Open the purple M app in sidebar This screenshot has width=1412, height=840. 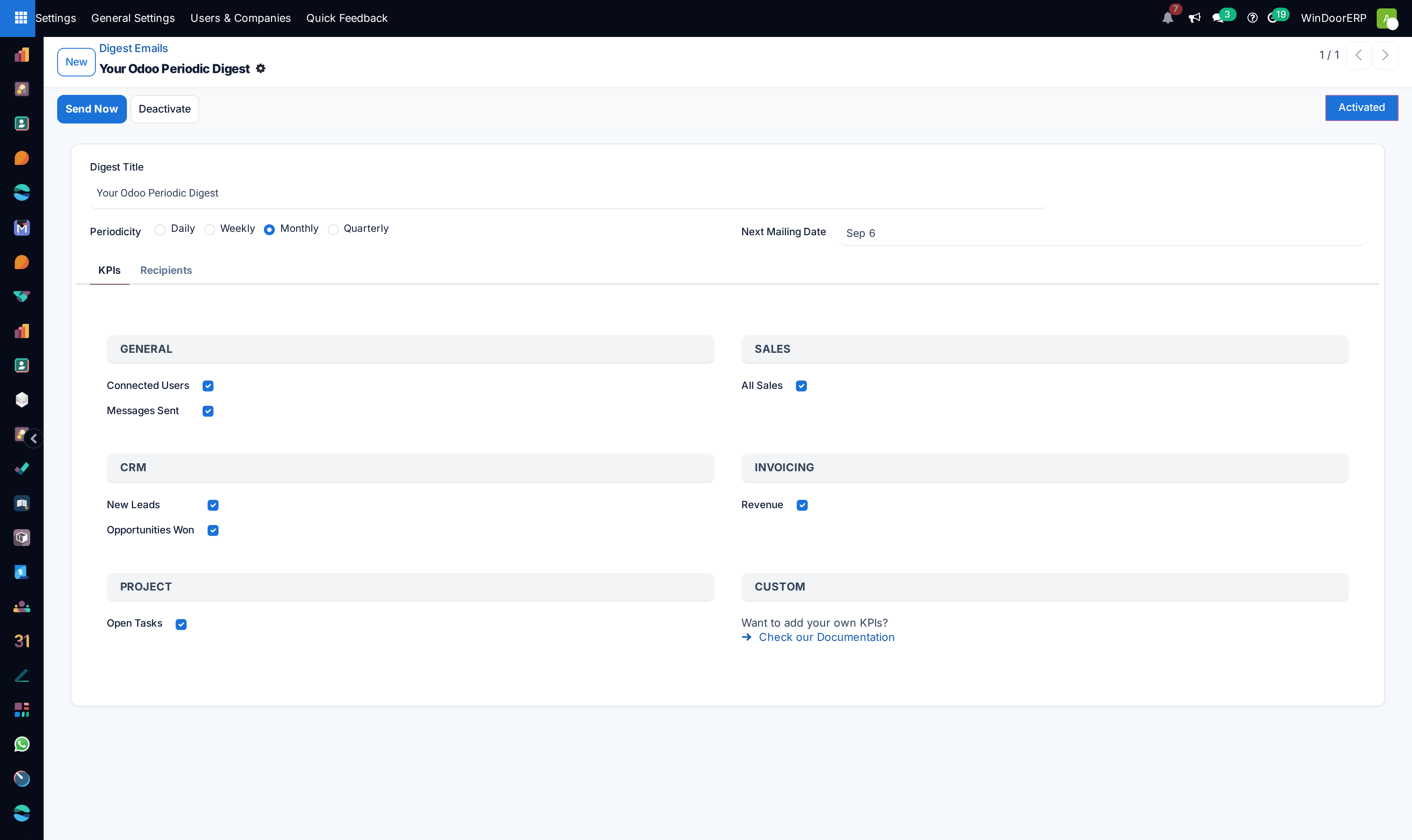[21, 228]
